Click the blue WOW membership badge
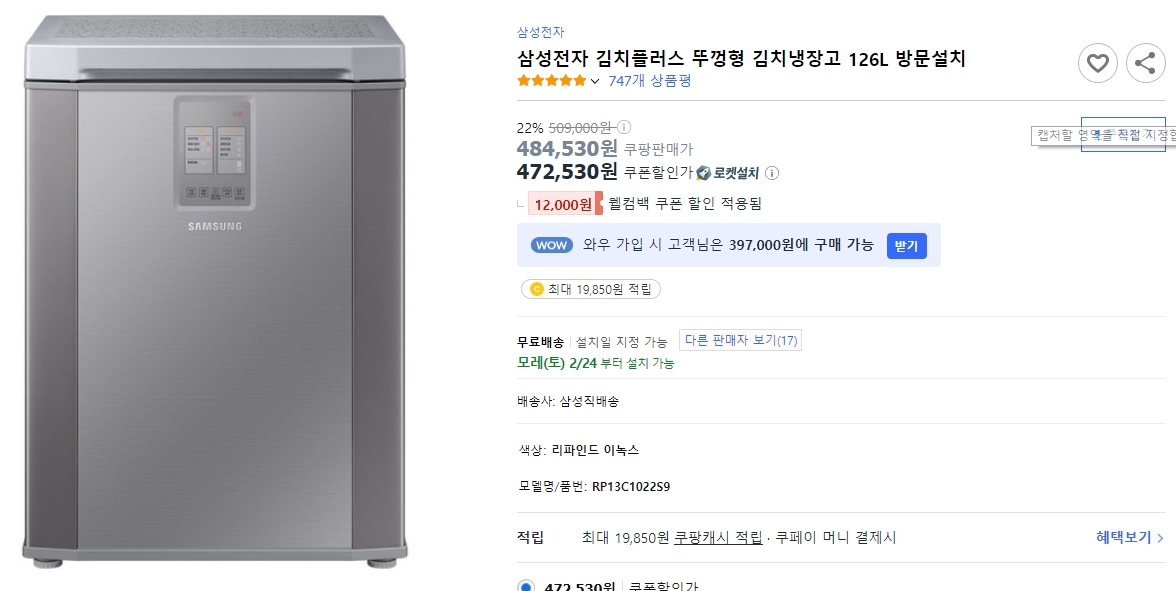The width and height of the screenshot is (1176, 591). tap(551, 245)
